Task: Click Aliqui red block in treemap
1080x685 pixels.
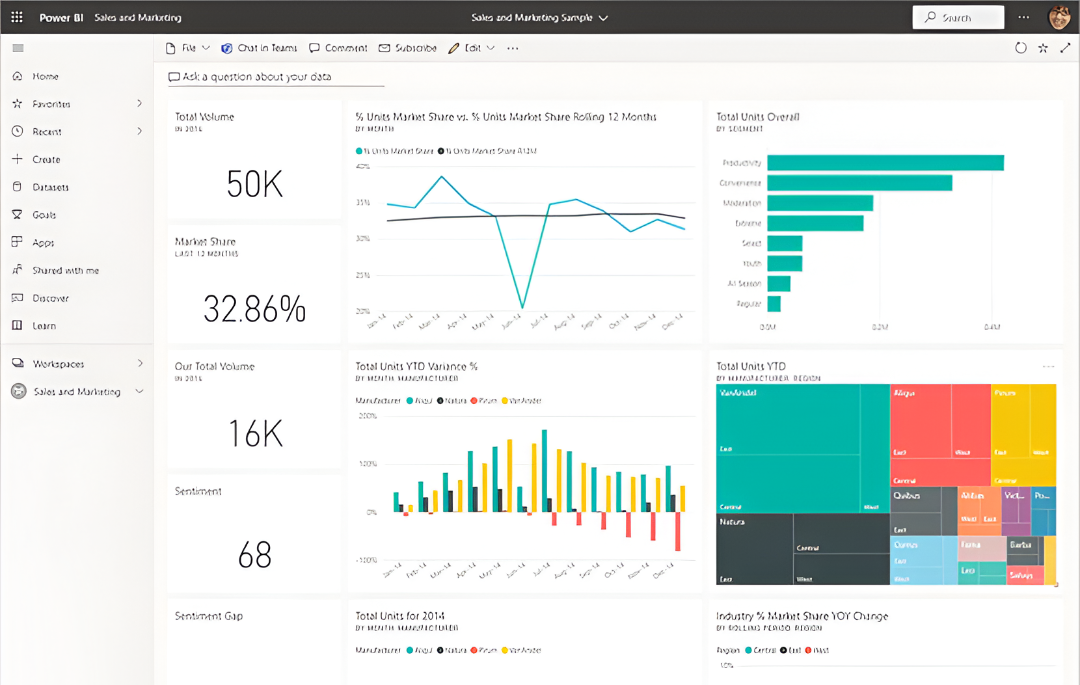Action: tap(940, 435)
